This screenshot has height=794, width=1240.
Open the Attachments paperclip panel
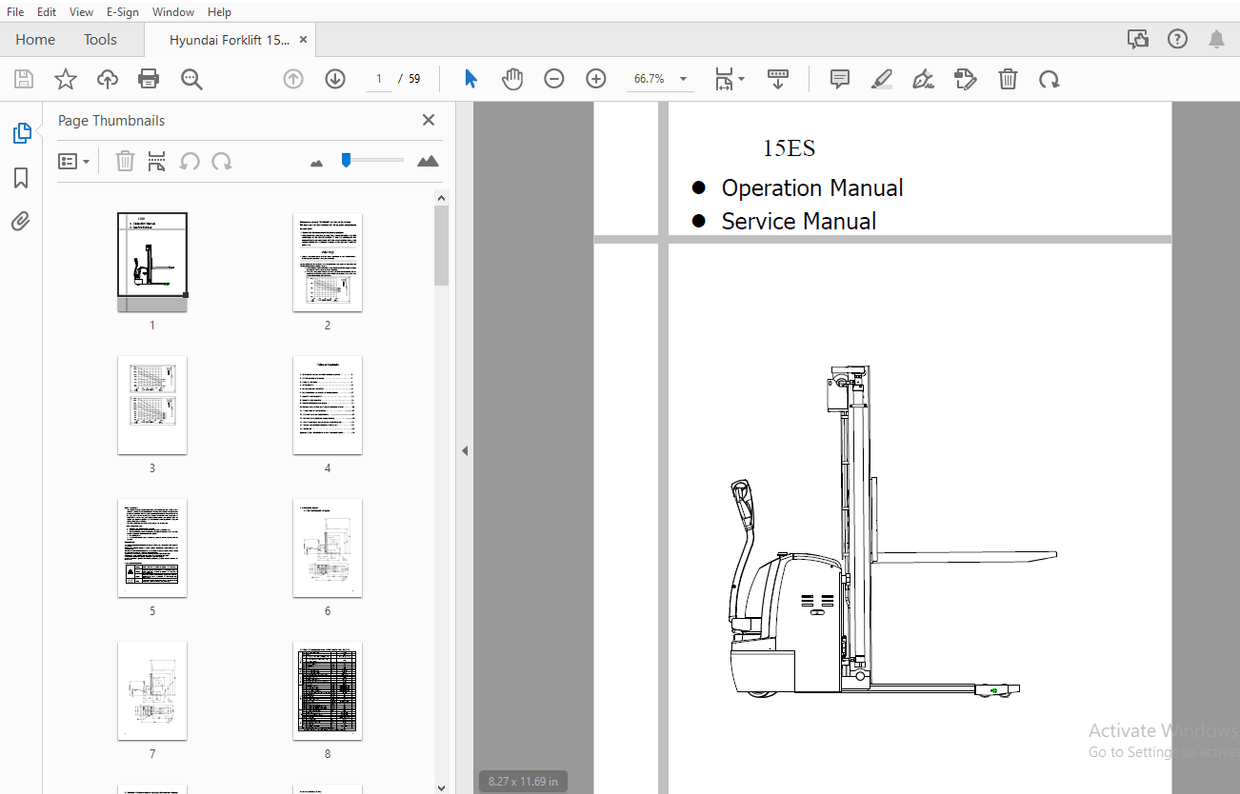click(x=21, y=221)
